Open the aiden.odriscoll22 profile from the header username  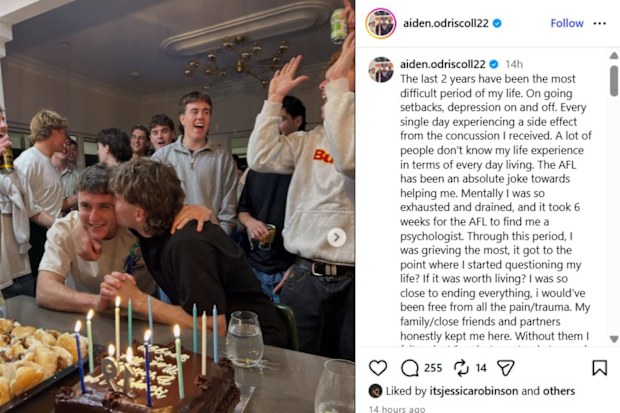[446, 23]
